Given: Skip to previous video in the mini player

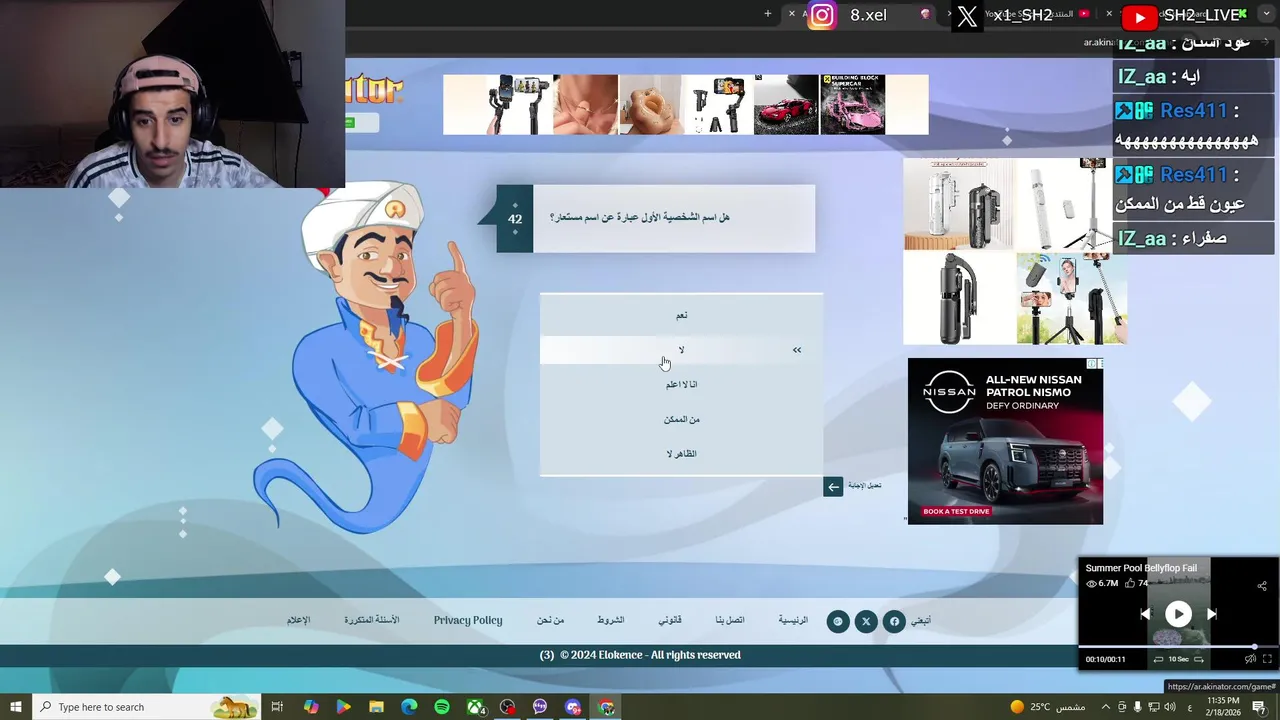Looking at the screenshot, I should click(x=1145, y=614).
